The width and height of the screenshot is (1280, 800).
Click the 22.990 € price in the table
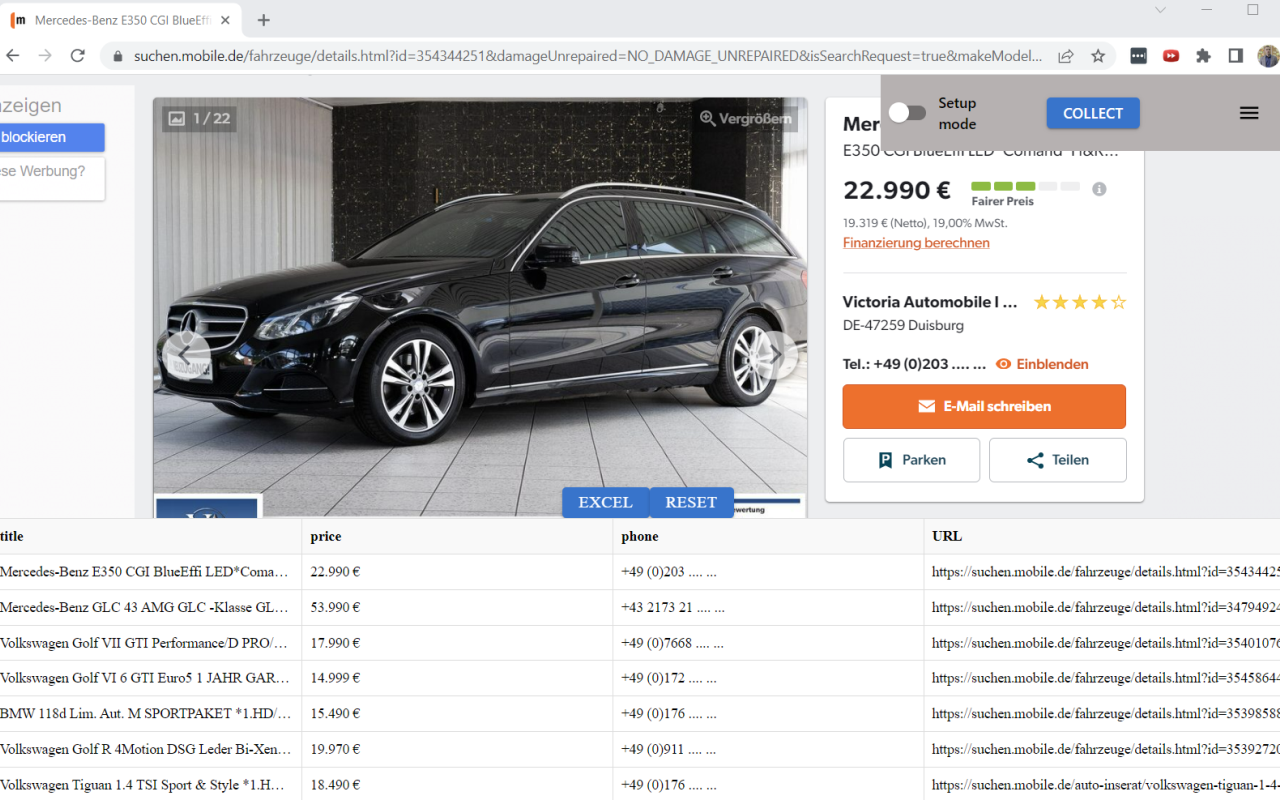pos(457,572)
